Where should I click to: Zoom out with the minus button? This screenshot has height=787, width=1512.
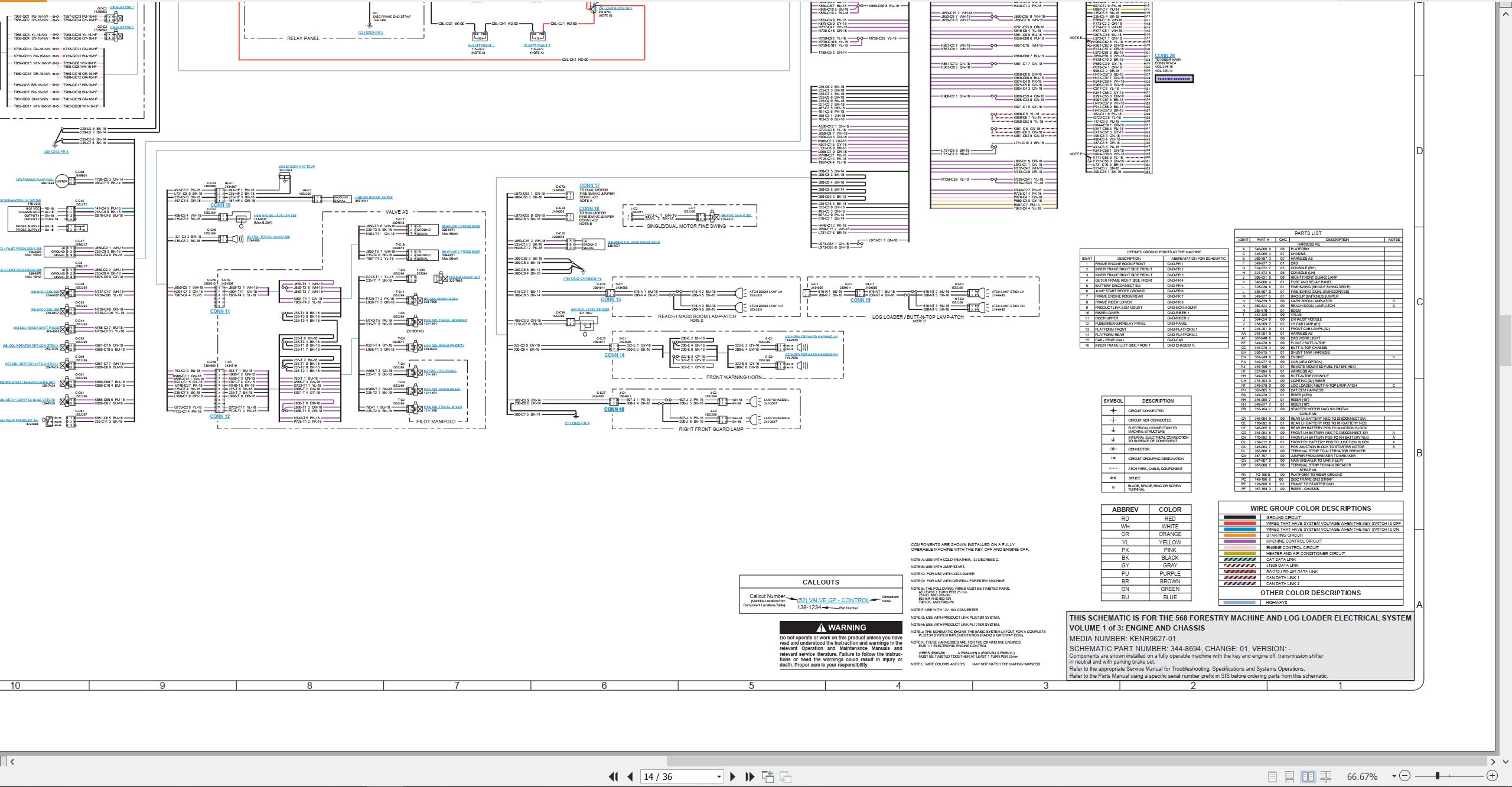[x=1405, y=776]
